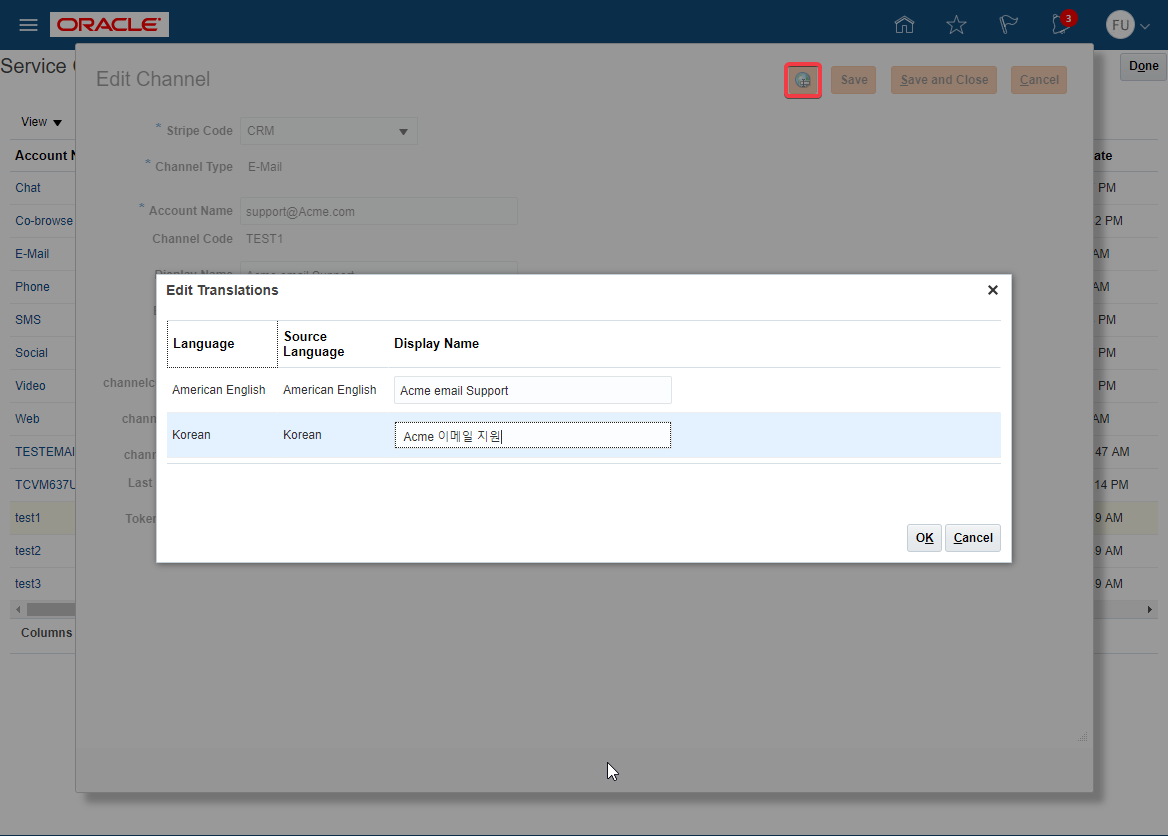Select American English language cell
Screen dimensions: 1168x836
point(218,390)
